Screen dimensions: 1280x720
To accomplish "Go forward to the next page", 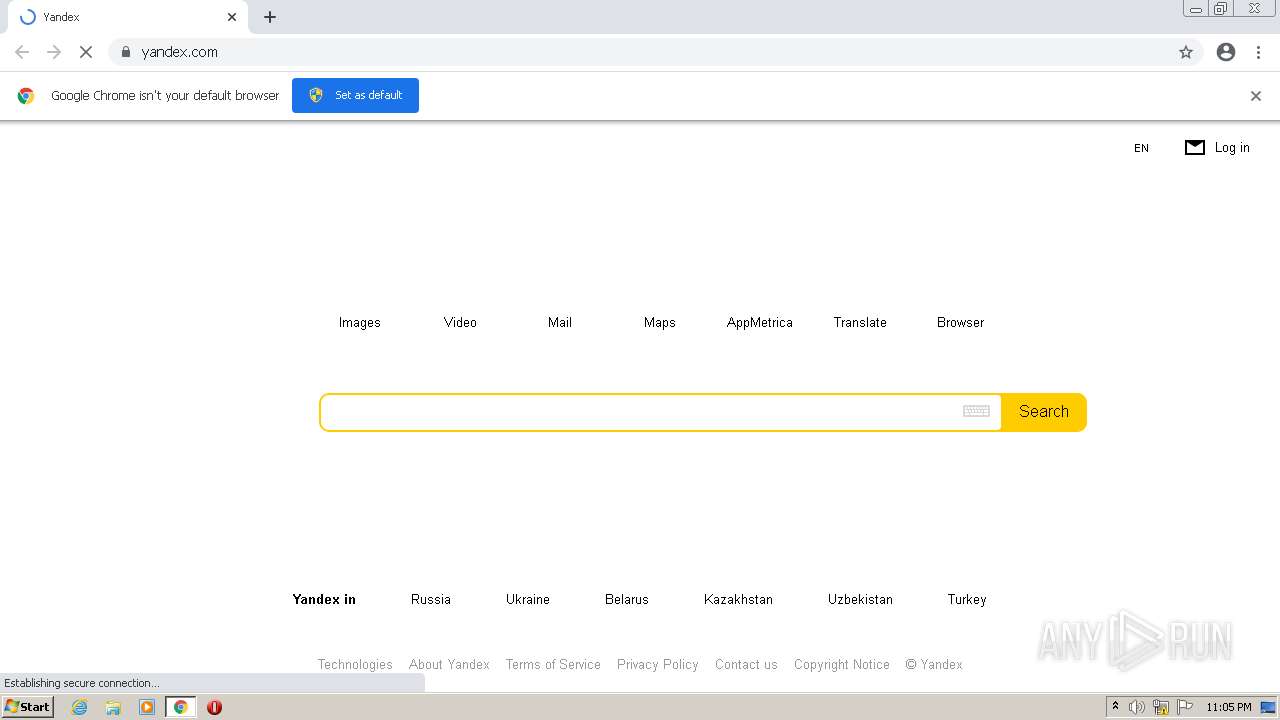I will pyautogui.click(x=54, y=52).
